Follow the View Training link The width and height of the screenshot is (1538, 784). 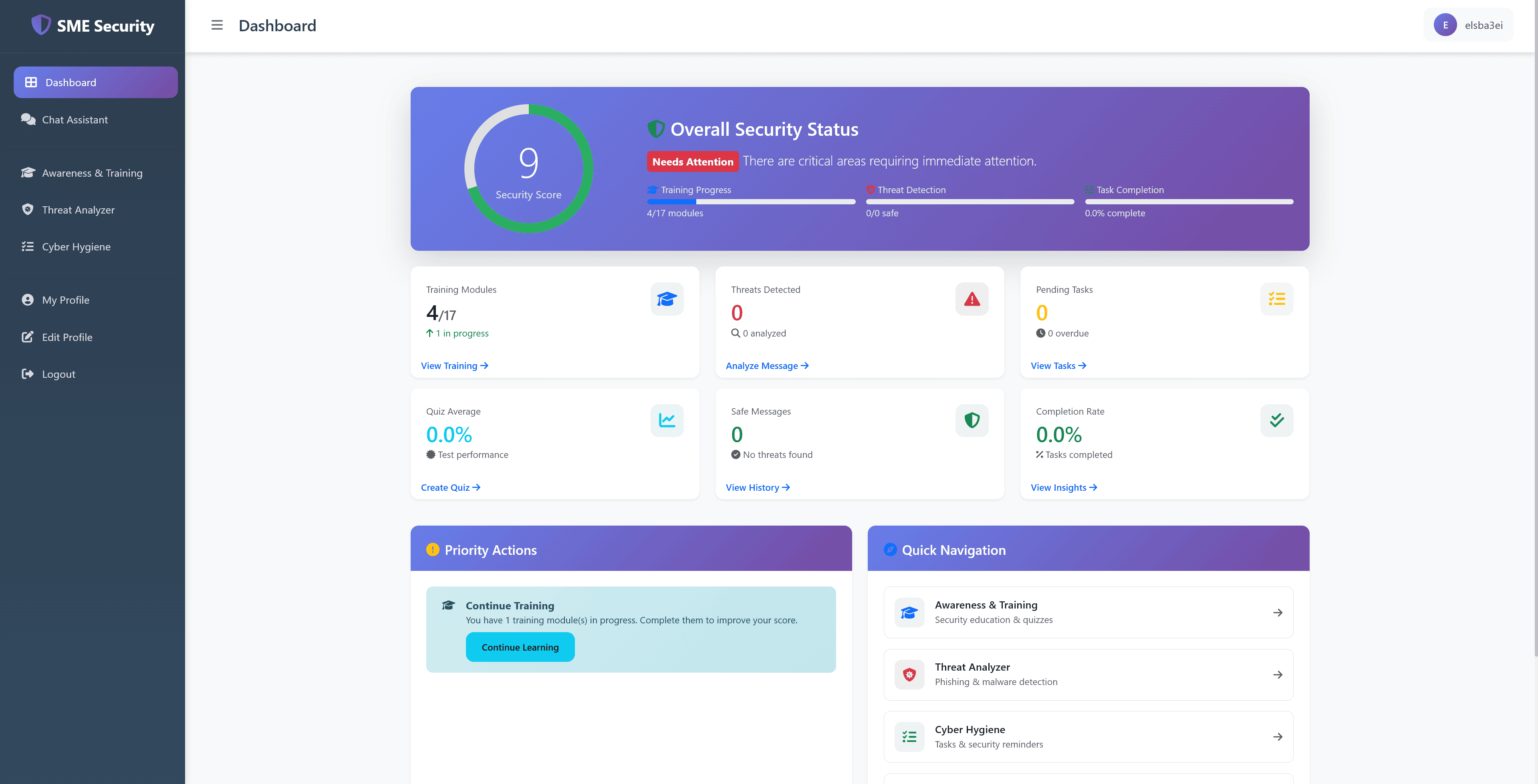(x=454, y=365)
